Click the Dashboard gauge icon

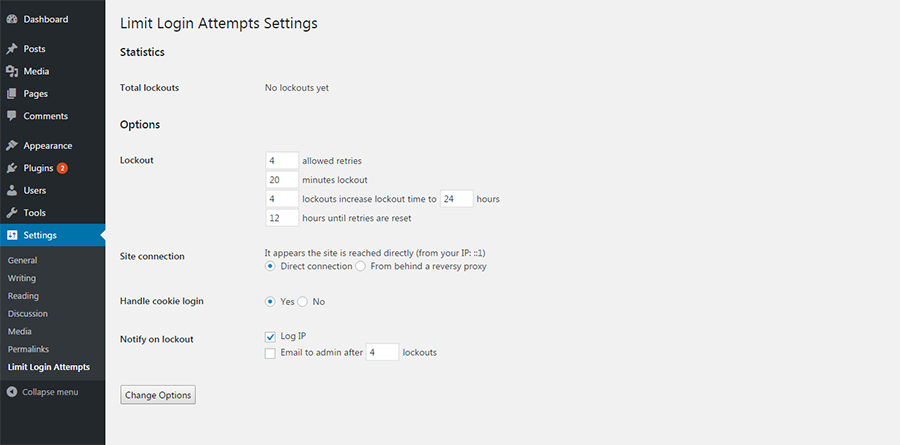[x=11, y=20]
